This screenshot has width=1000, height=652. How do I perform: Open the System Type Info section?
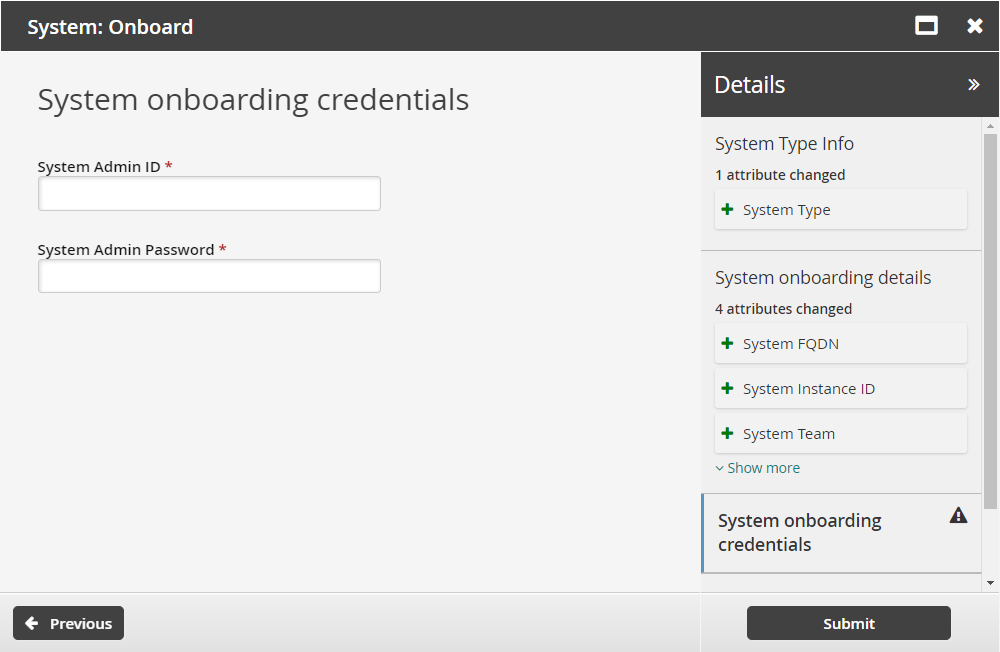[x=784, y=144]
